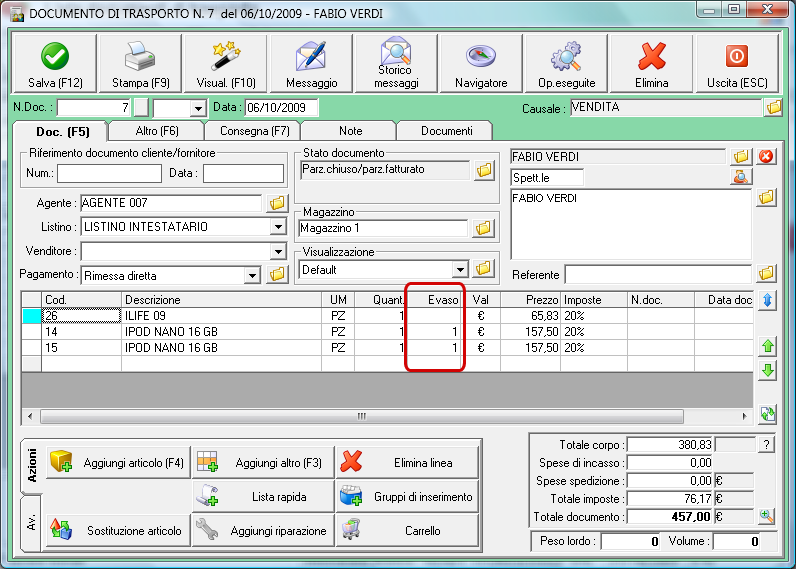
Task: Open the Pagamento combo box
Action: 251,275
